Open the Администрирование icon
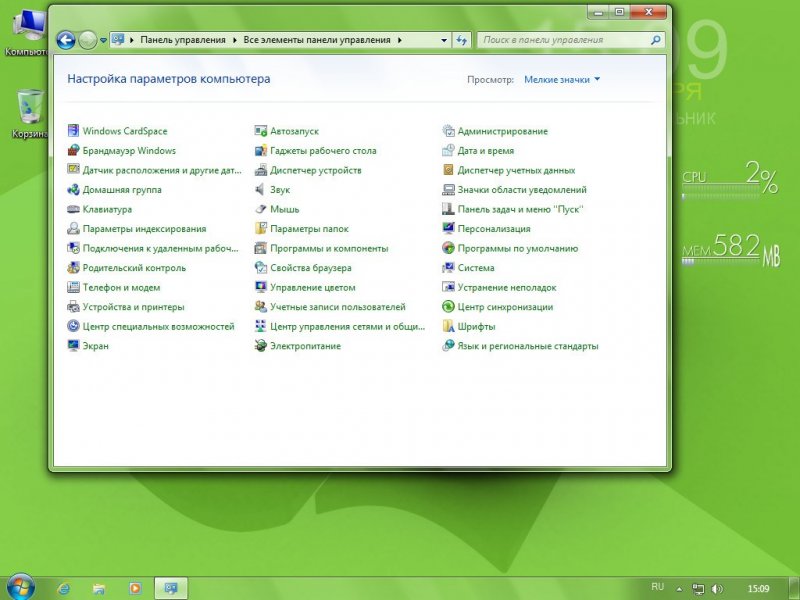Image resolution: width=800 pixels, height=600 pixels. [x=448, y=131]
